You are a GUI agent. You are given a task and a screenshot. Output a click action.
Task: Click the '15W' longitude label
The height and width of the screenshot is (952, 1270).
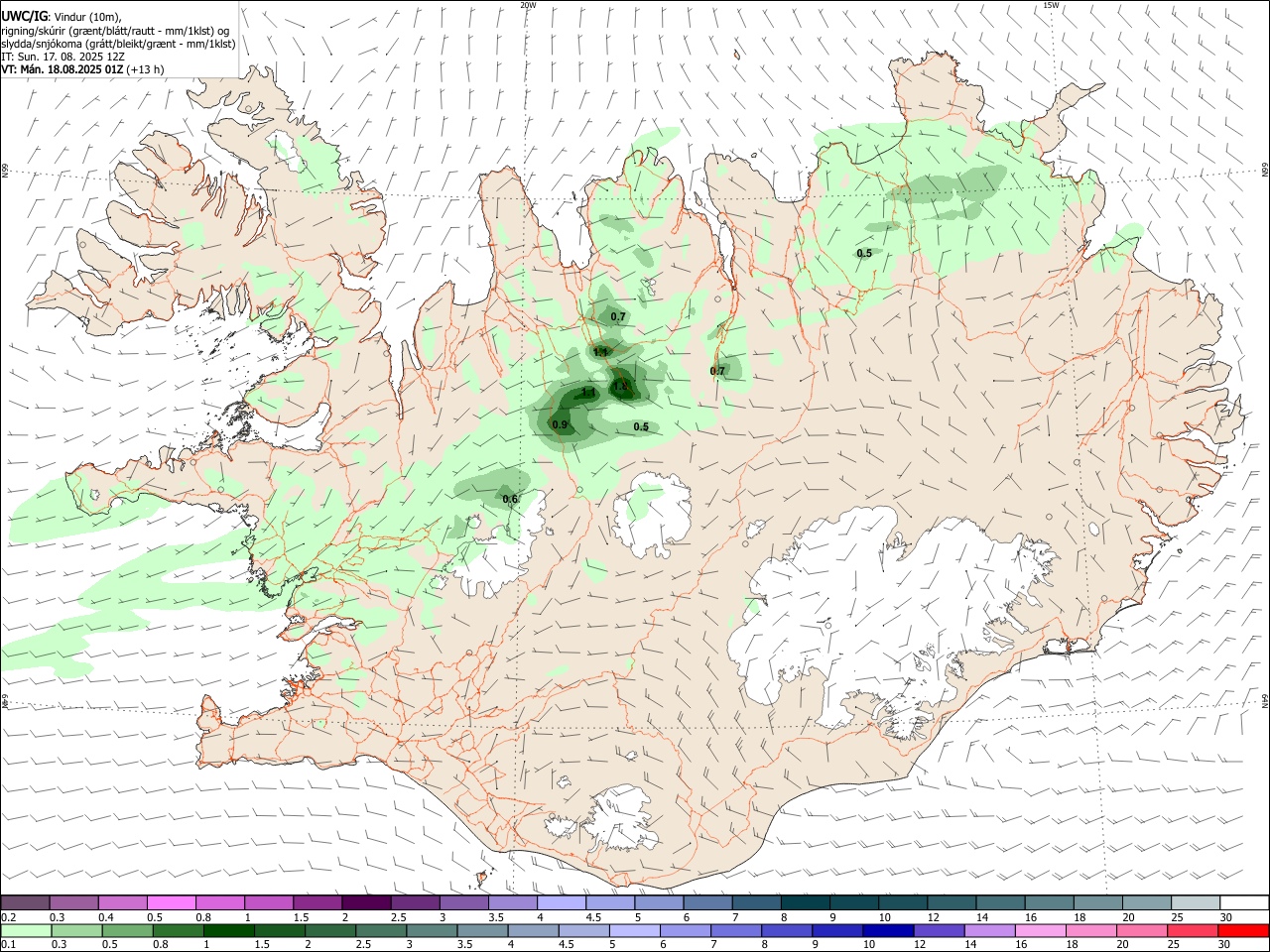click(1052, 5)
